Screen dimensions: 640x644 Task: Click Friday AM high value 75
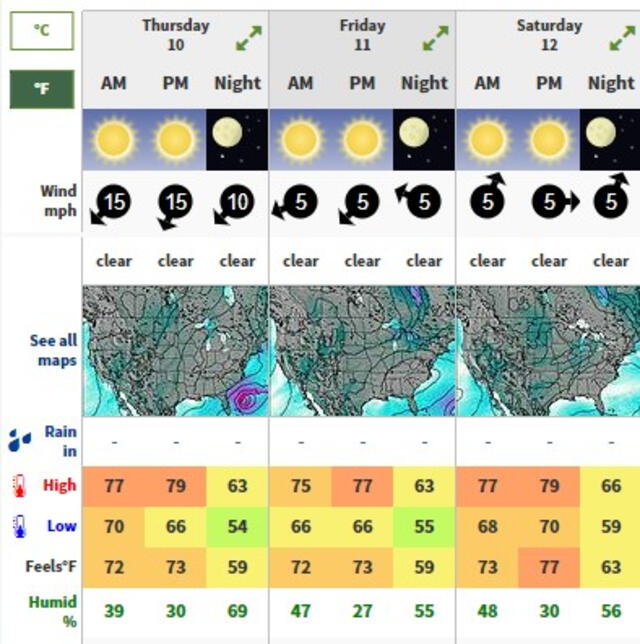(301, 486)
